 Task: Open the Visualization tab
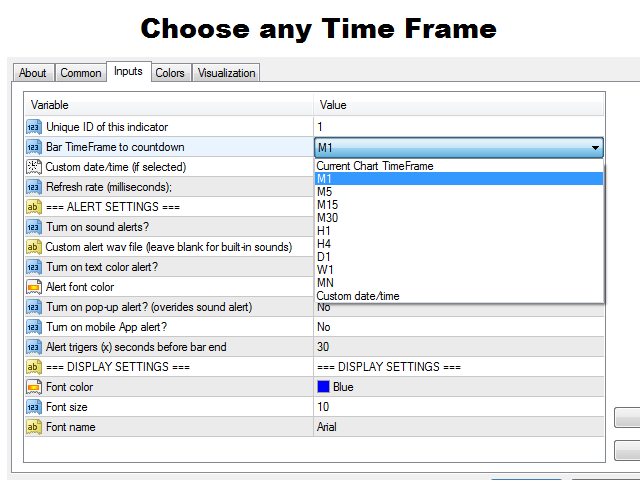pyautogui.click(x=226, y=73)
